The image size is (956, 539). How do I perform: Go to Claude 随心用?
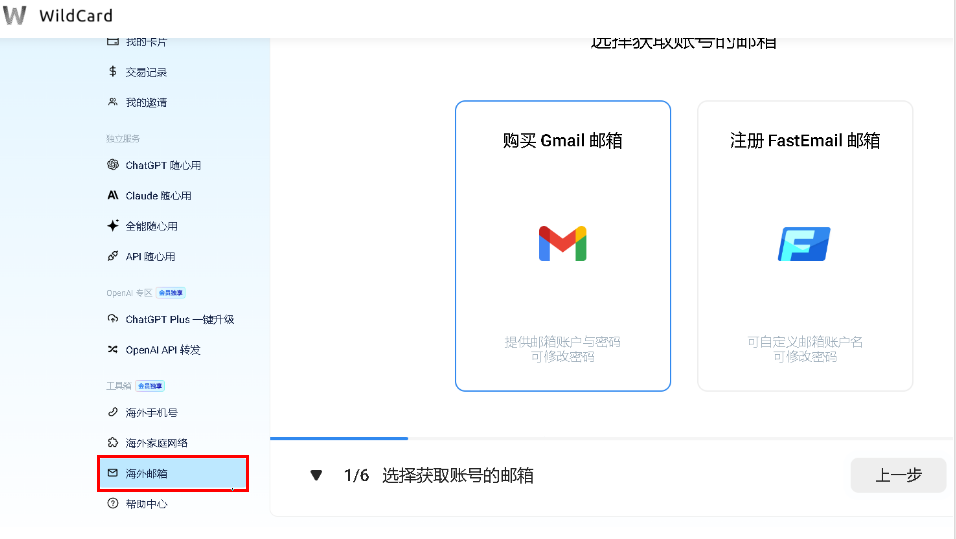158,196
